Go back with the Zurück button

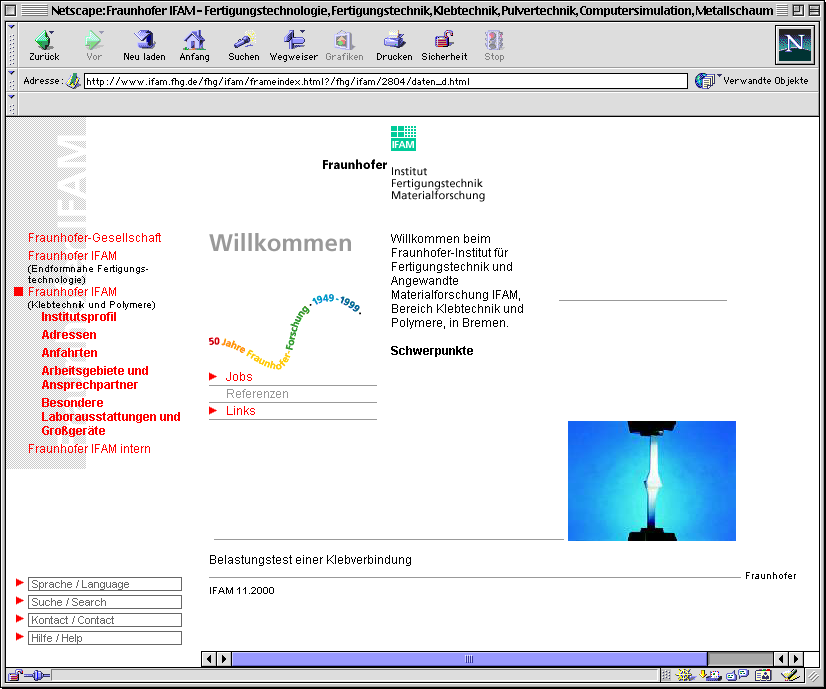tap(44, 45)
